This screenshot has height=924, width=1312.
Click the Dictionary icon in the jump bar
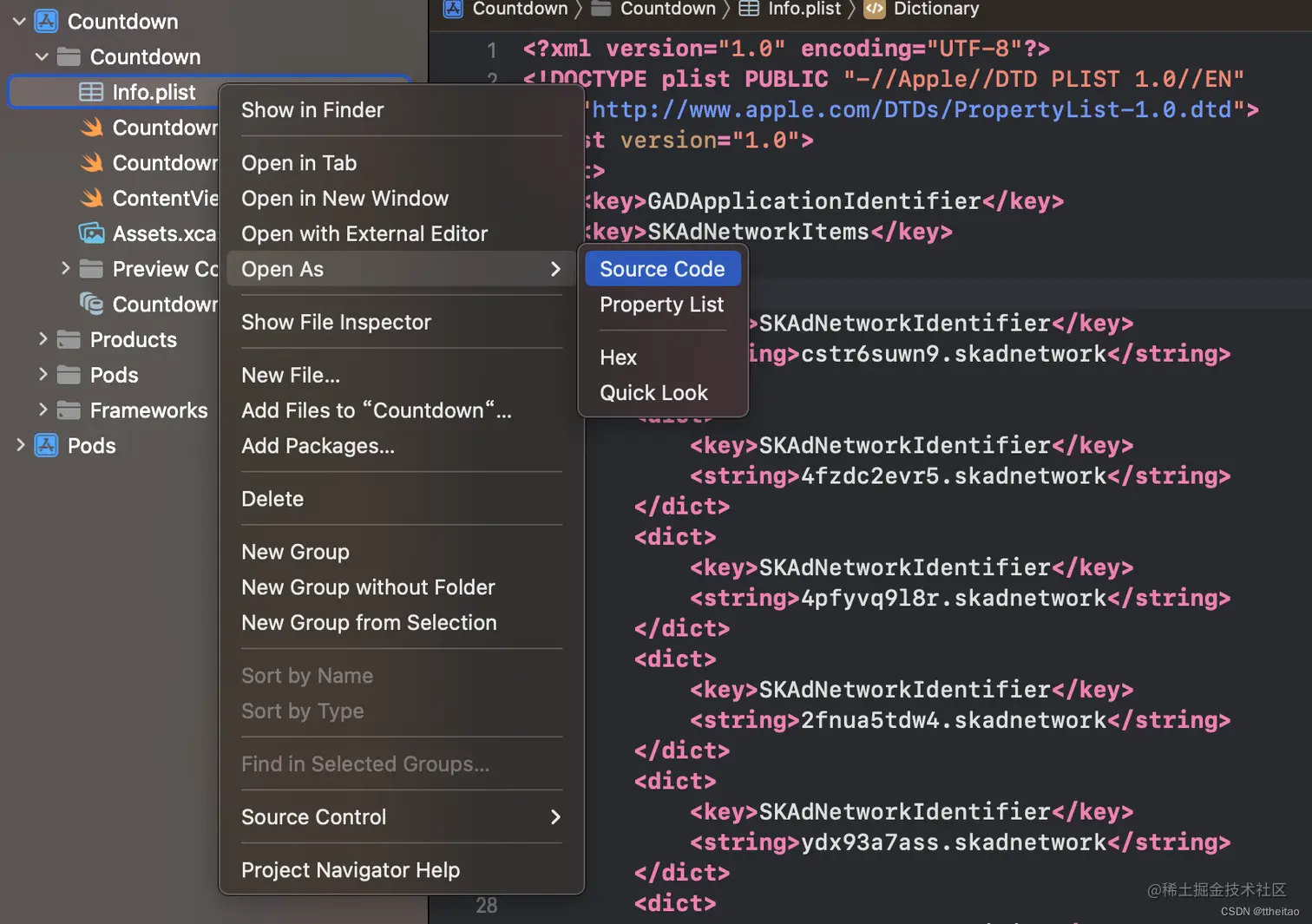pos(874,9)
